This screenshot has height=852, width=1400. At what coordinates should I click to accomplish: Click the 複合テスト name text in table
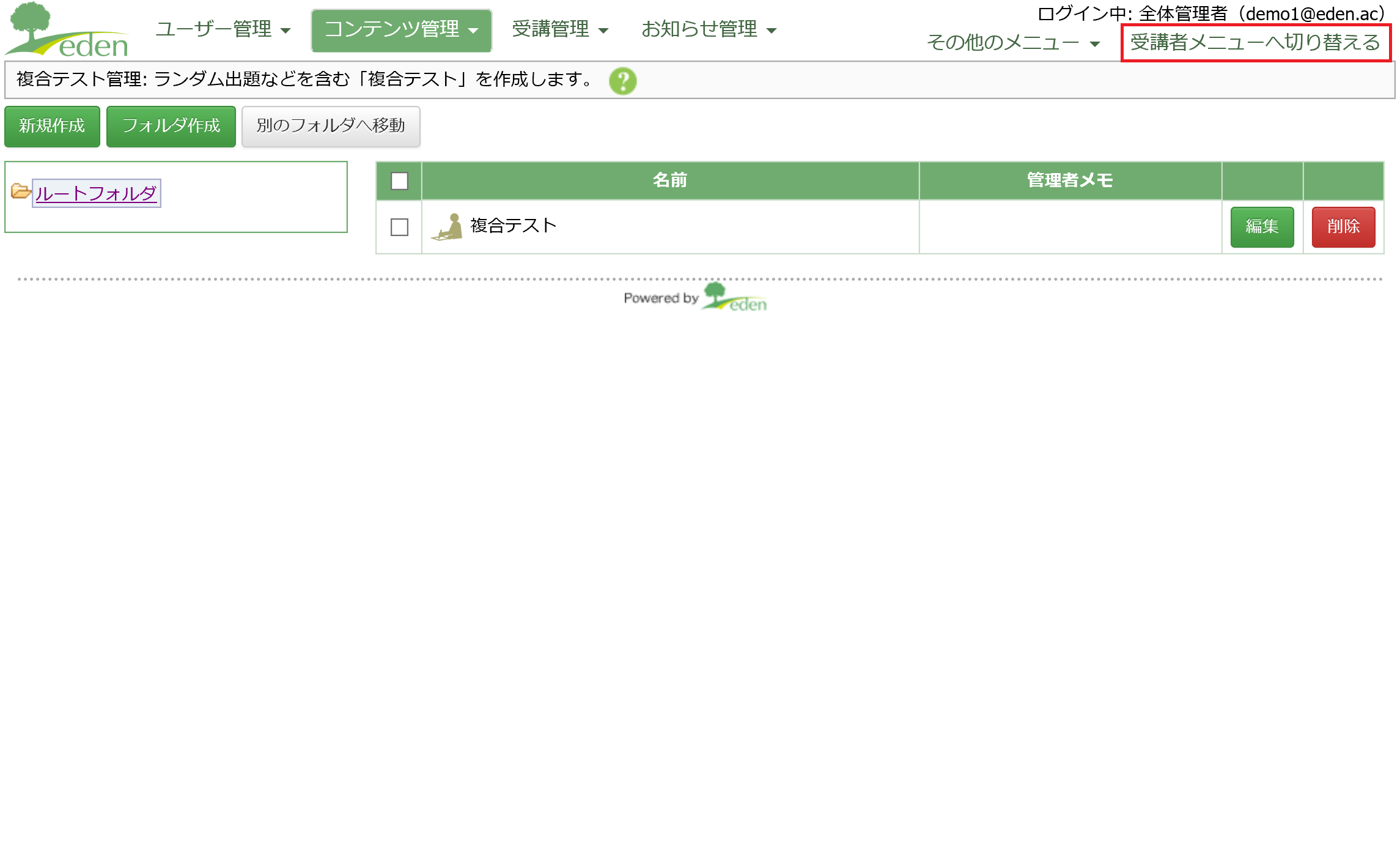(x=513, y=226)
